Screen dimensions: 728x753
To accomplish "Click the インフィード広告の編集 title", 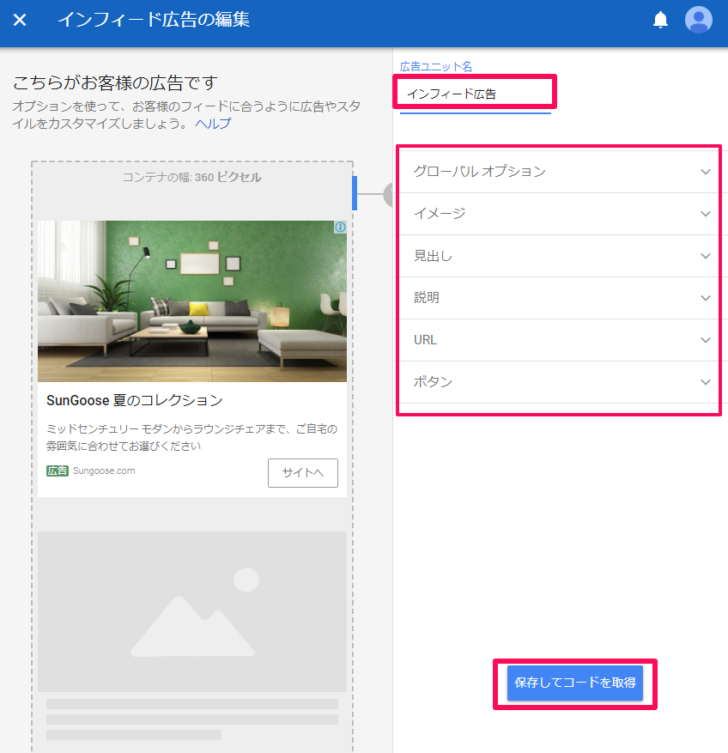I will (x=154, y=20).
